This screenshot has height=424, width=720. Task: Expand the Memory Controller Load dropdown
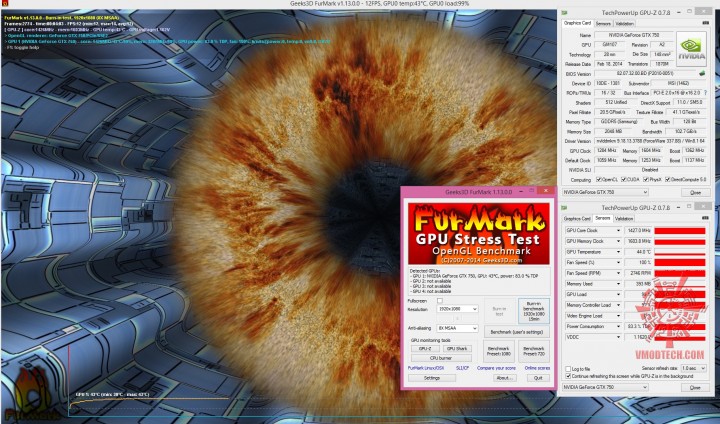tap(618, 305)
